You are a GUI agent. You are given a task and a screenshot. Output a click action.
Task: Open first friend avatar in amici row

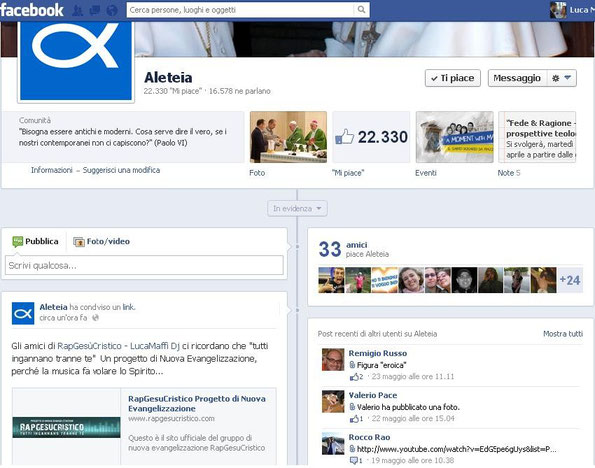click(331, 280)
